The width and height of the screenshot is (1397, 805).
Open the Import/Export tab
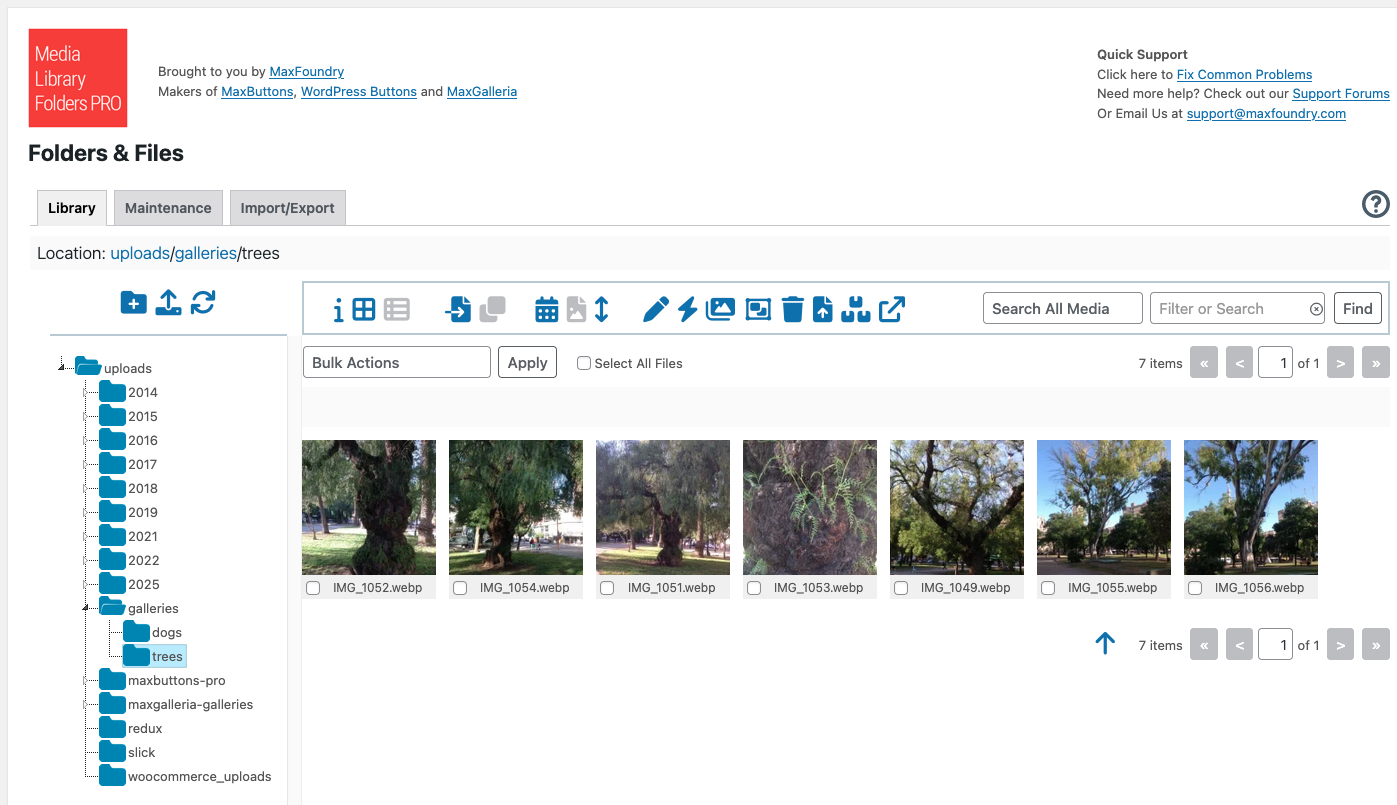[287, 208]
